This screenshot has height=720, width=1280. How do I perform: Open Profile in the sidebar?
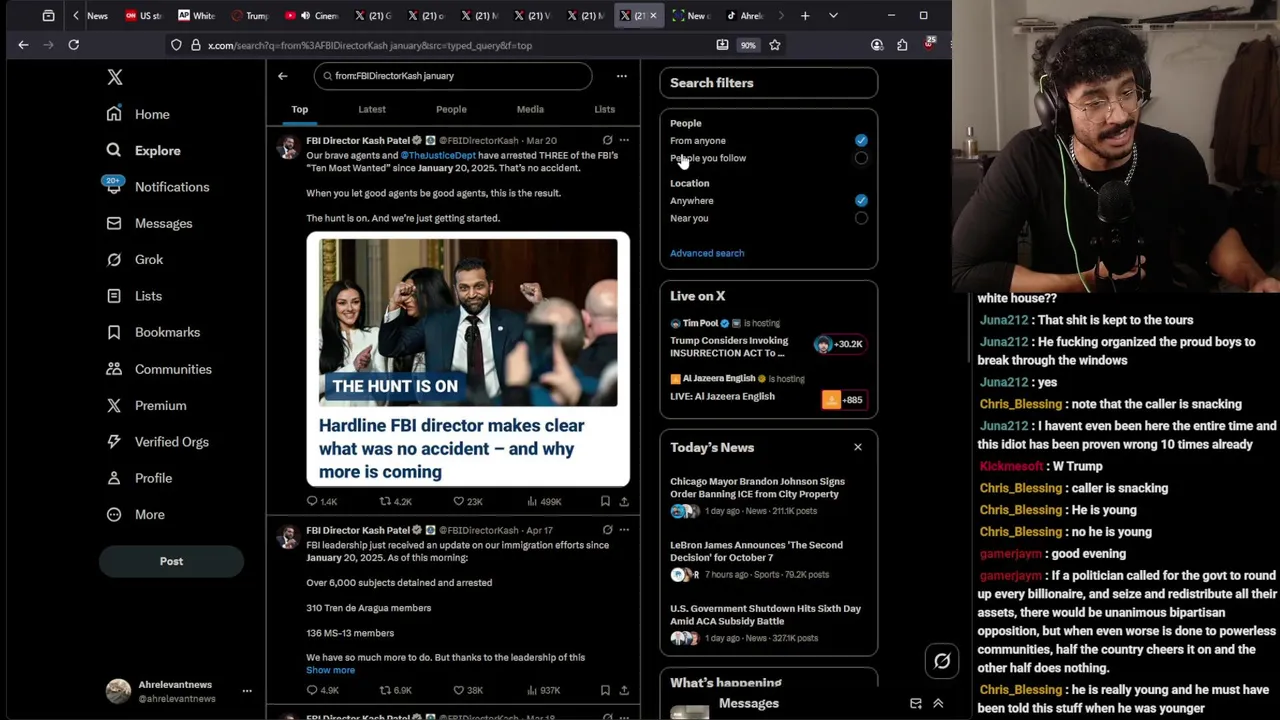139,478
